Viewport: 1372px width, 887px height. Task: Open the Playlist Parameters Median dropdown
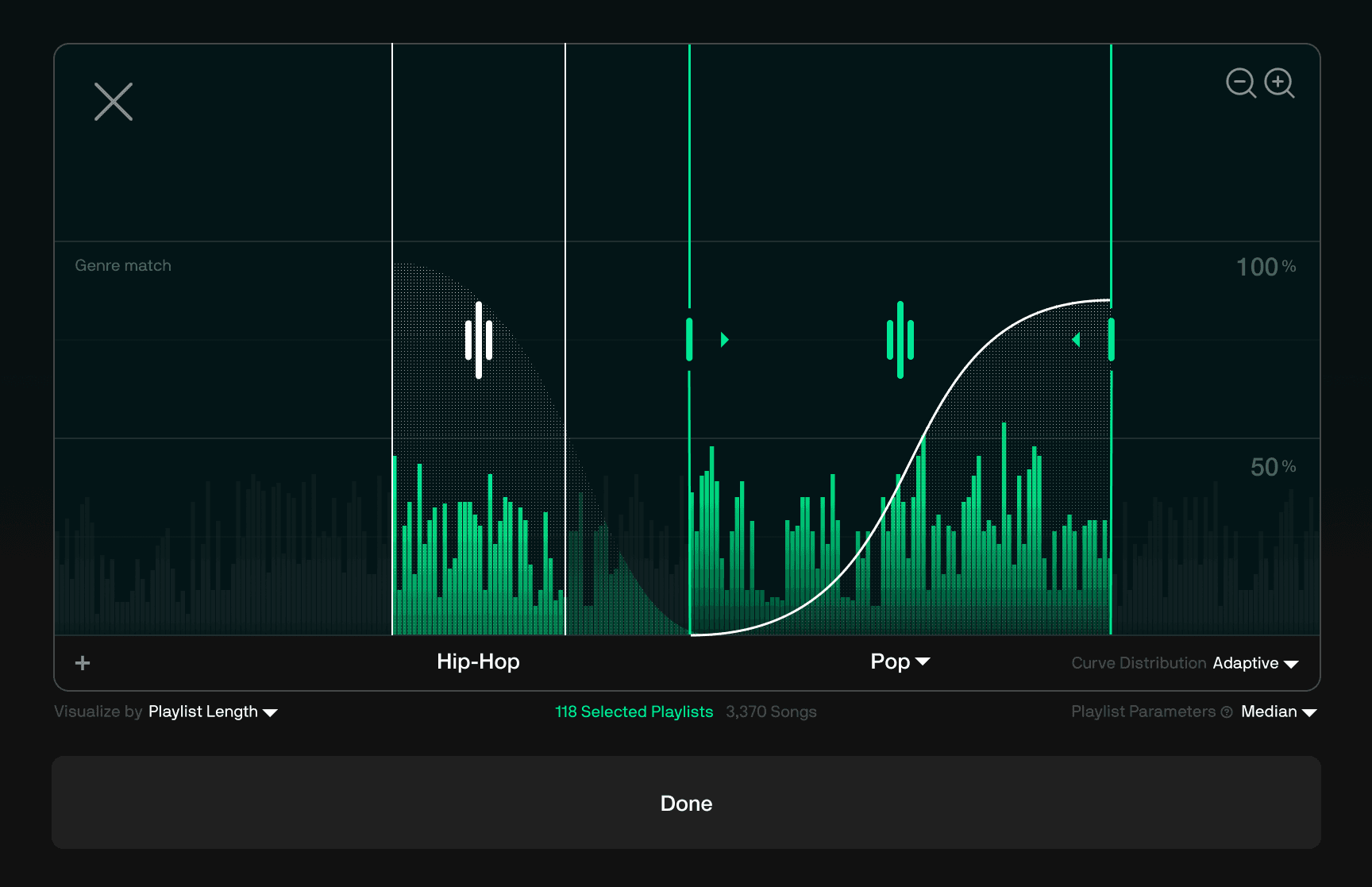pyautogui.click(x=1279, y=712)
